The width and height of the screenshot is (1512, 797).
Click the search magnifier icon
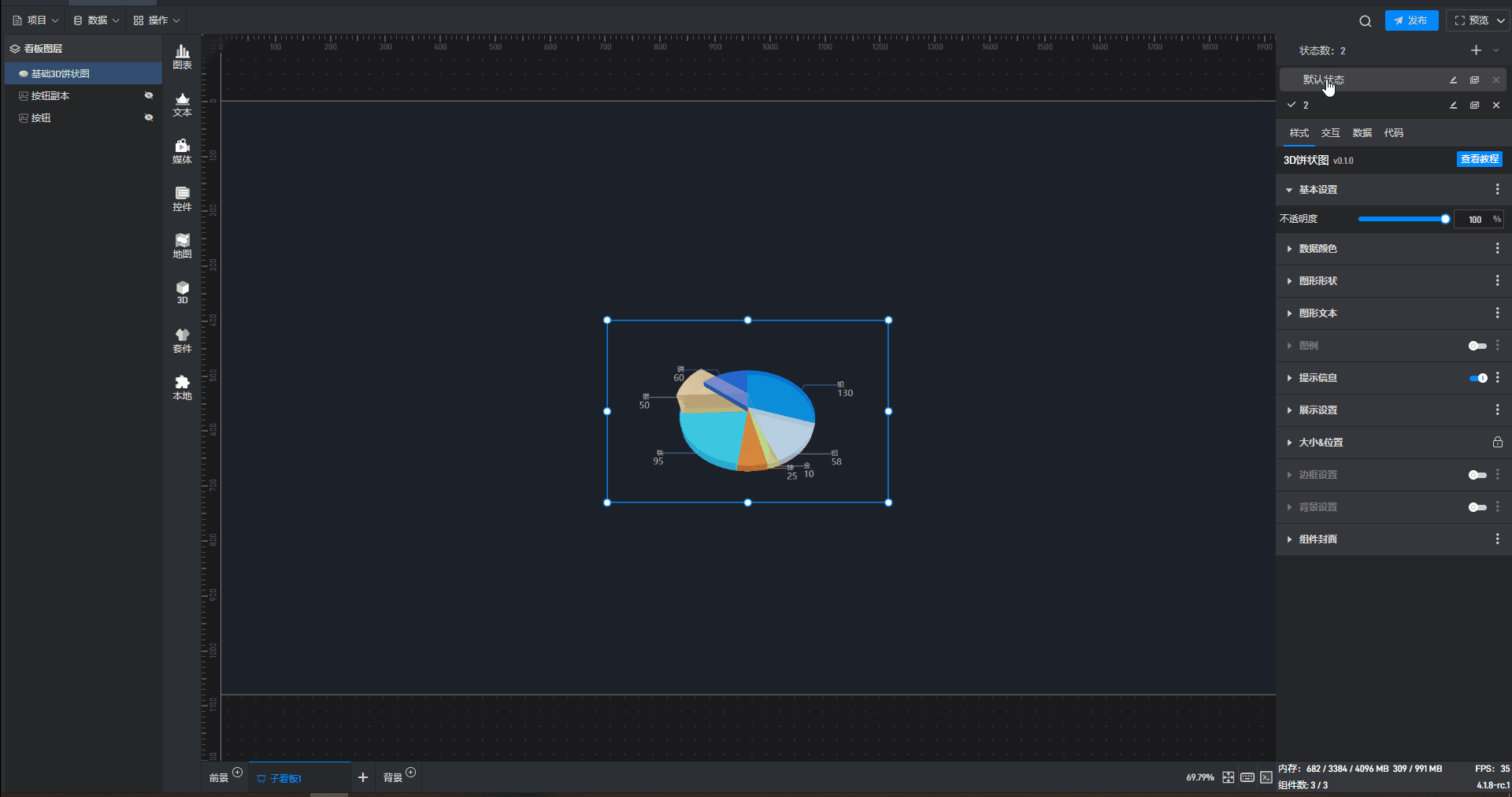(x=1365, y=21)
